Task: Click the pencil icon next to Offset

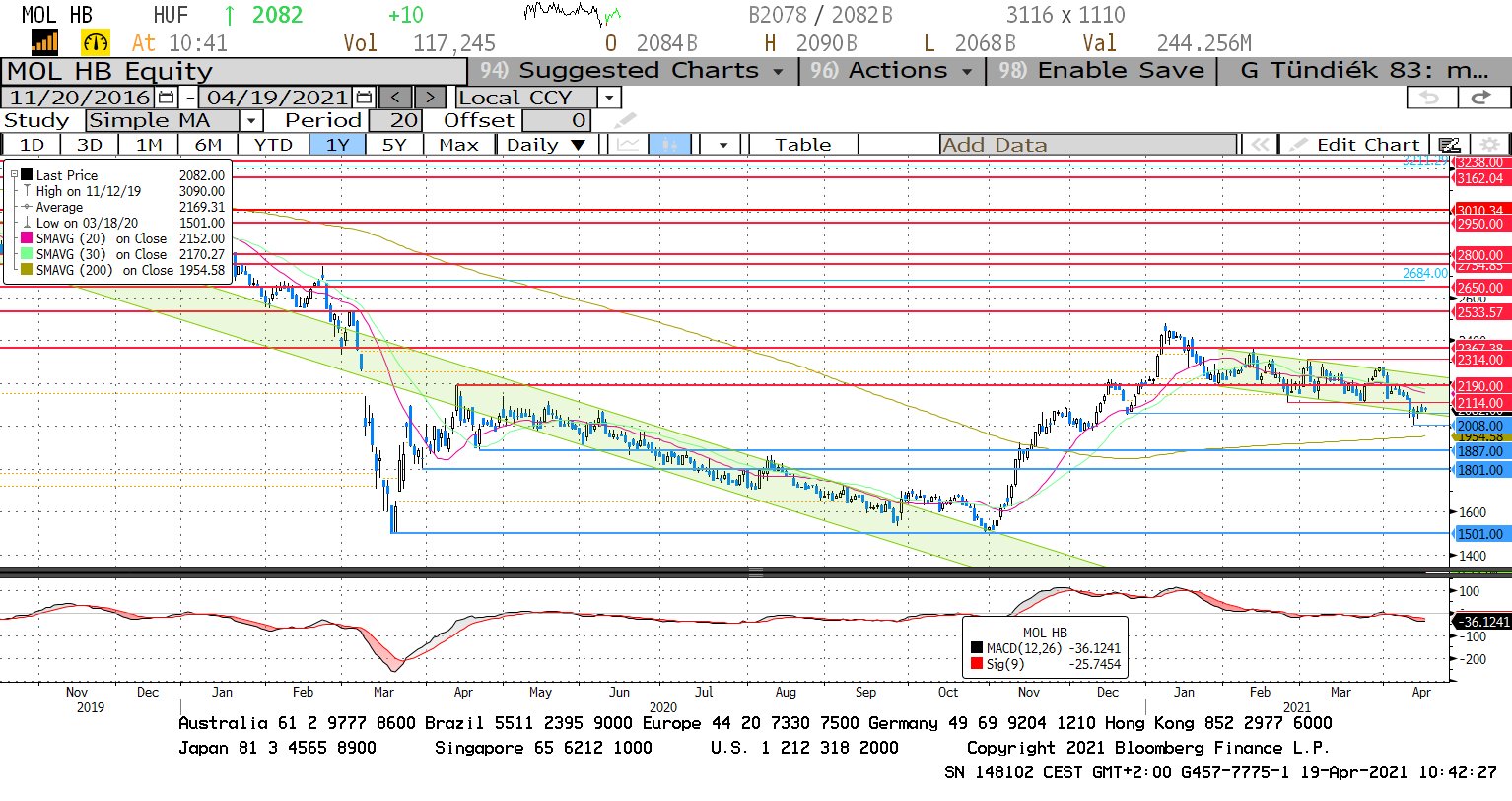Action: (625, 121)
